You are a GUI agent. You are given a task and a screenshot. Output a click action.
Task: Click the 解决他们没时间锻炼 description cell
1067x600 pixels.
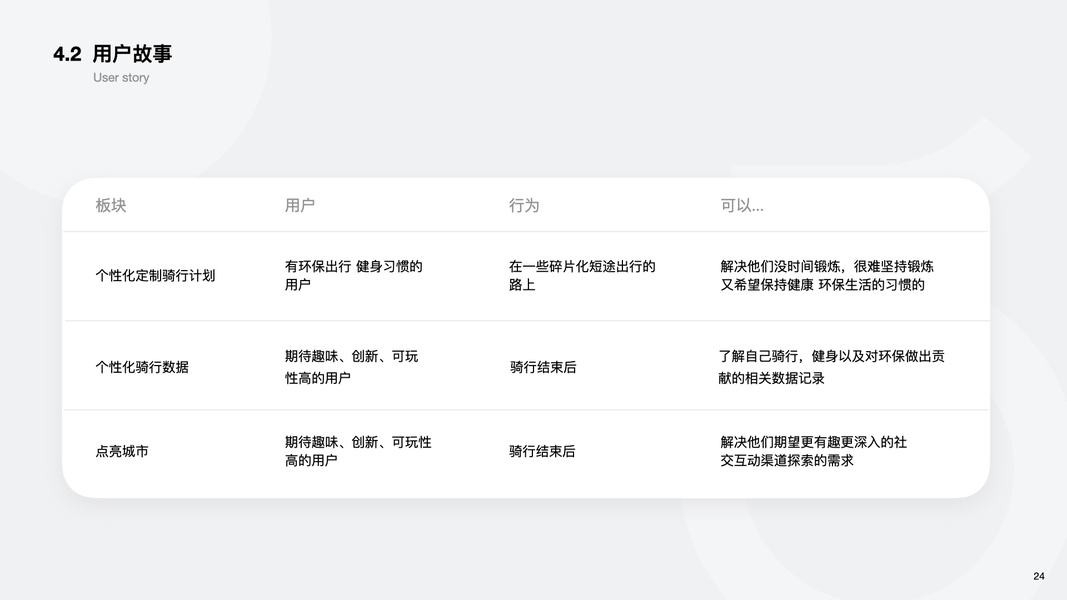[827, 276]
